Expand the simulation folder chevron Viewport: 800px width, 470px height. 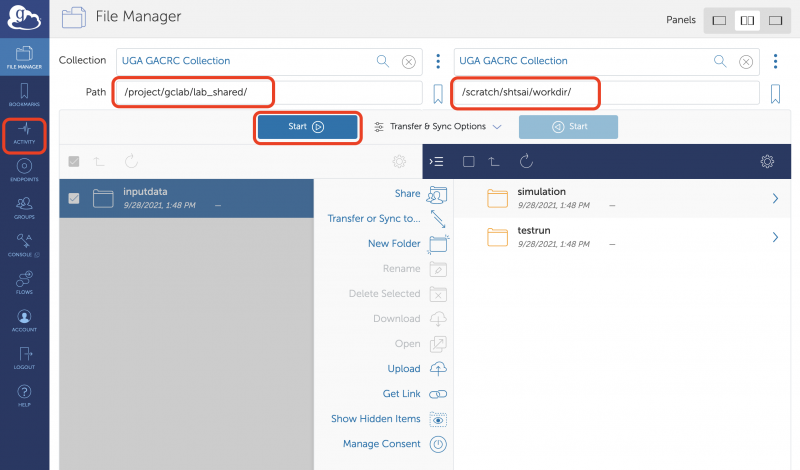coord(775,198)
